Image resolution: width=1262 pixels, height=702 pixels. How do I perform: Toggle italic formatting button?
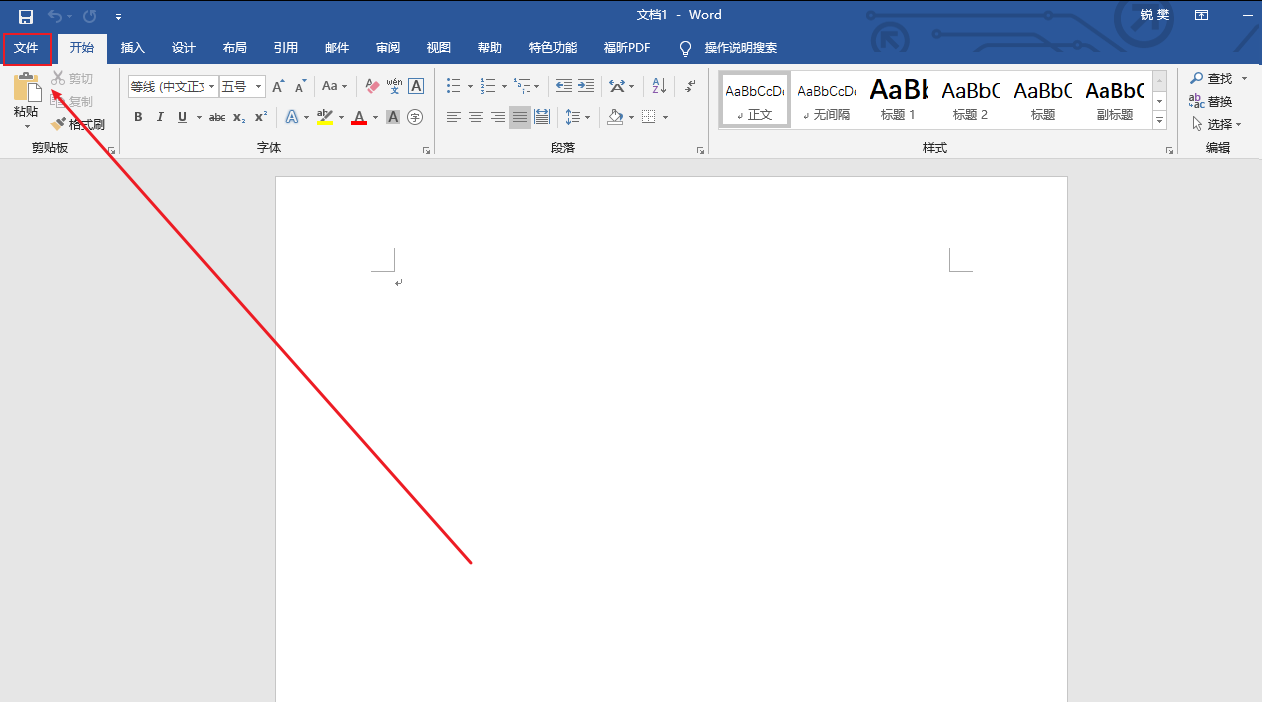tap(160, 117)
